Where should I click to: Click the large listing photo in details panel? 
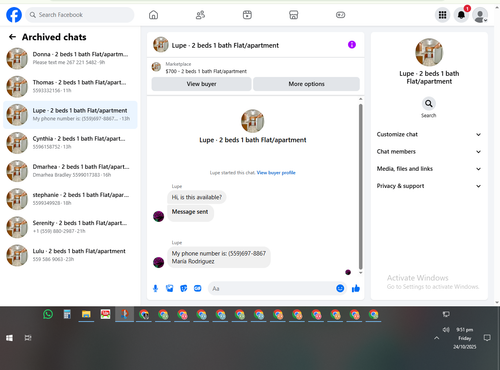(x=429, y=52)
